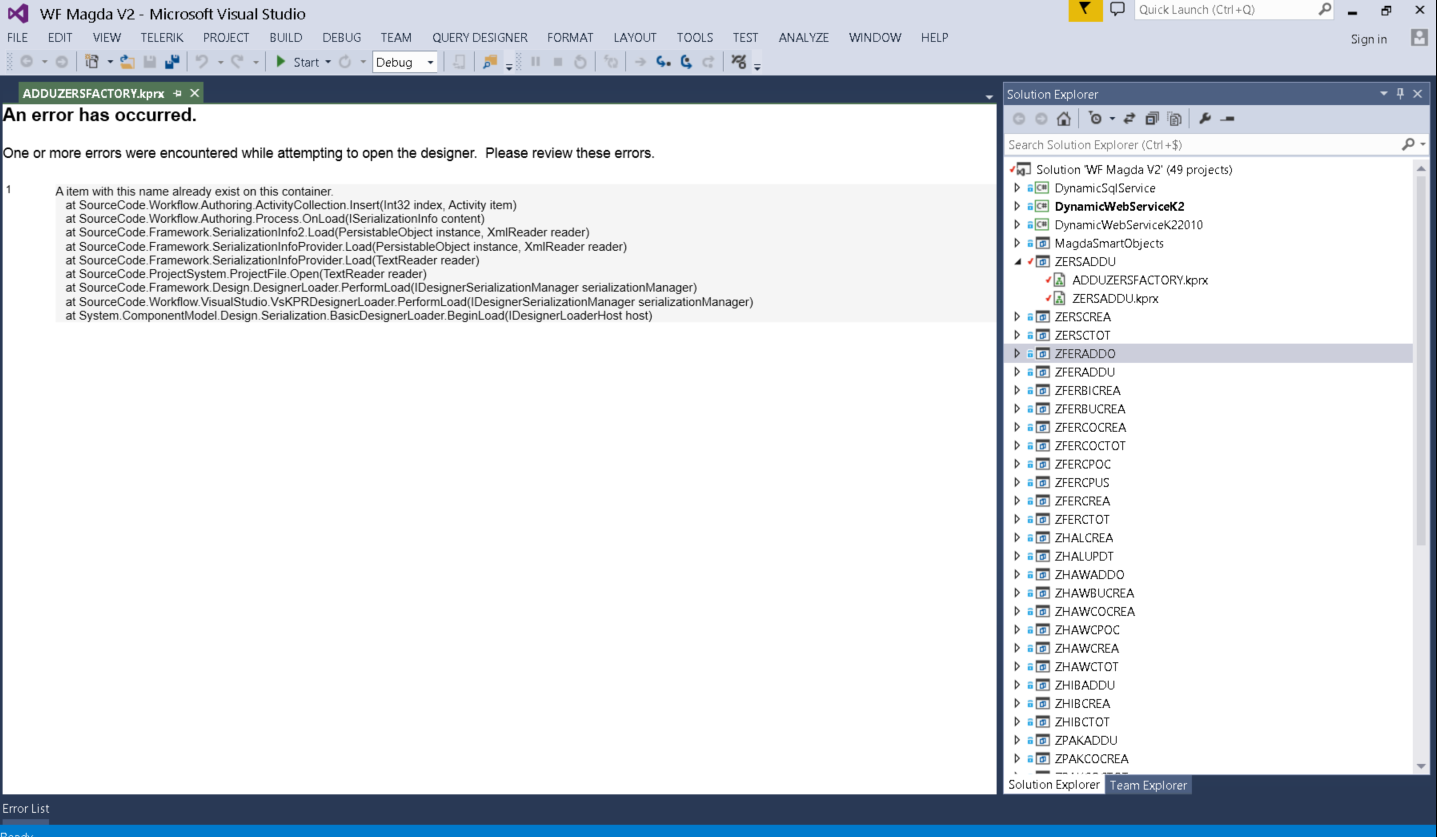This screenshot has width=1437, height=837.
Task: Open the FILE menu
Action: coord(18,37)
